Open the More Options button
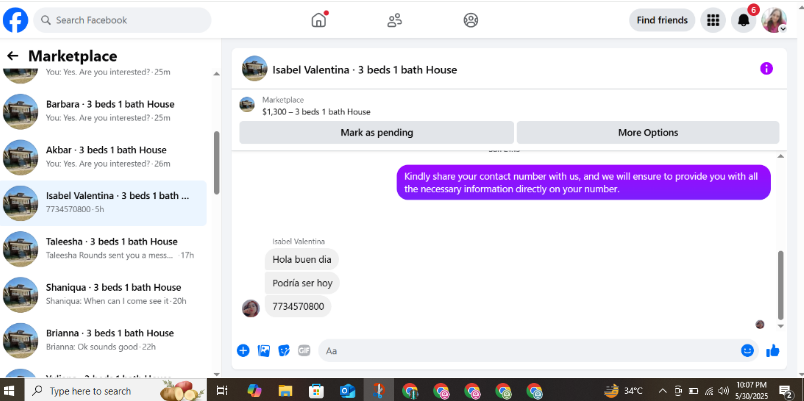 tap(648, 133)
